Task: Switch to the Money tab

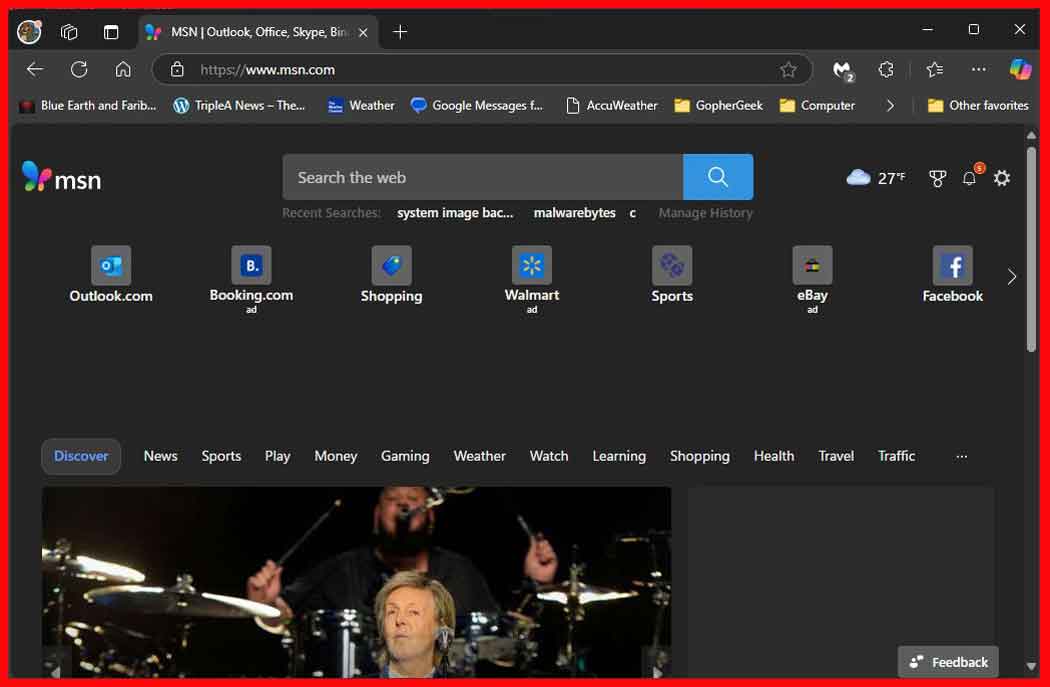Action: point(335,457)
